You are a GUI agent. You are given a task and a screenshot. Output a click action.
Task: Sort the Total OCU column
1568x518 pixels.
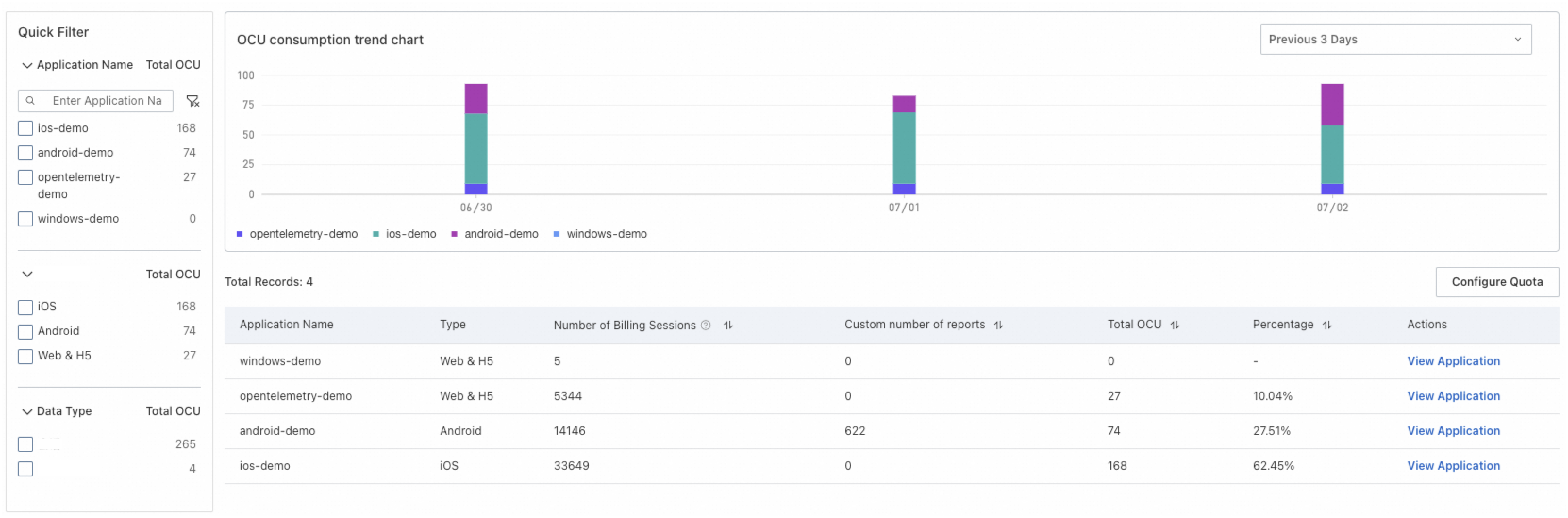[1175, 326]
